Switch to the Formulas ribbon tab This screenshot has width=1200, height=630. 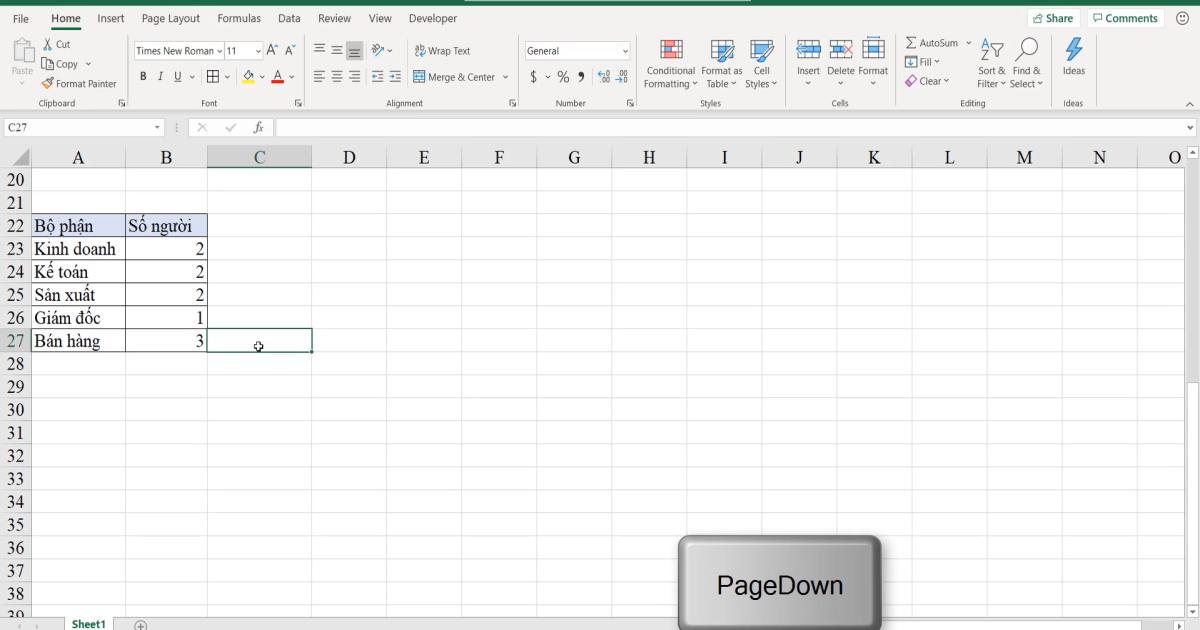[238, 18]
